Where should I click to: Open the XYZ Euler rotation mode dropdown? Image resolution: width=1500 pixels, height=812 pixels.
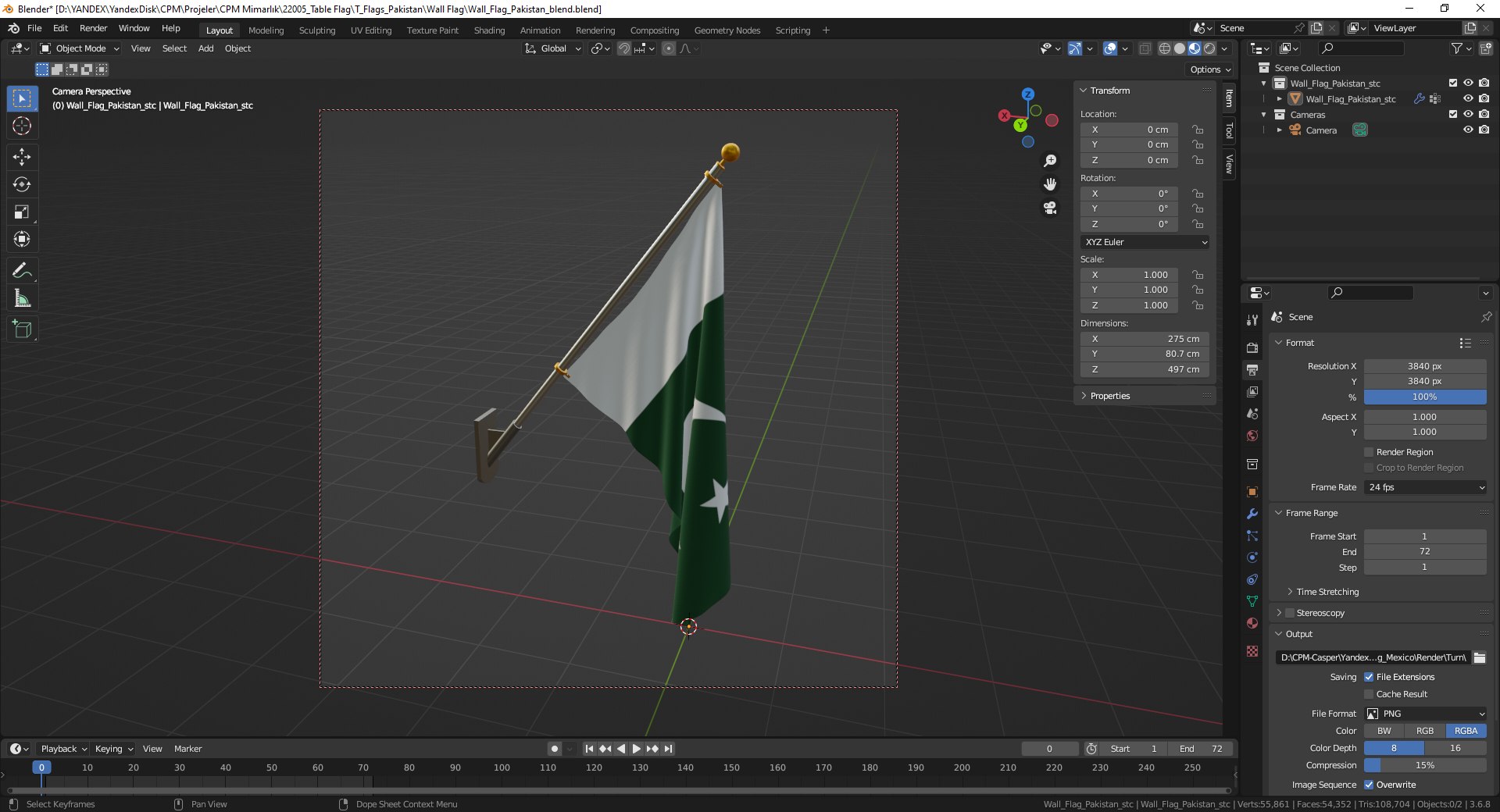pyautogui.click(x=1145, y=242)
